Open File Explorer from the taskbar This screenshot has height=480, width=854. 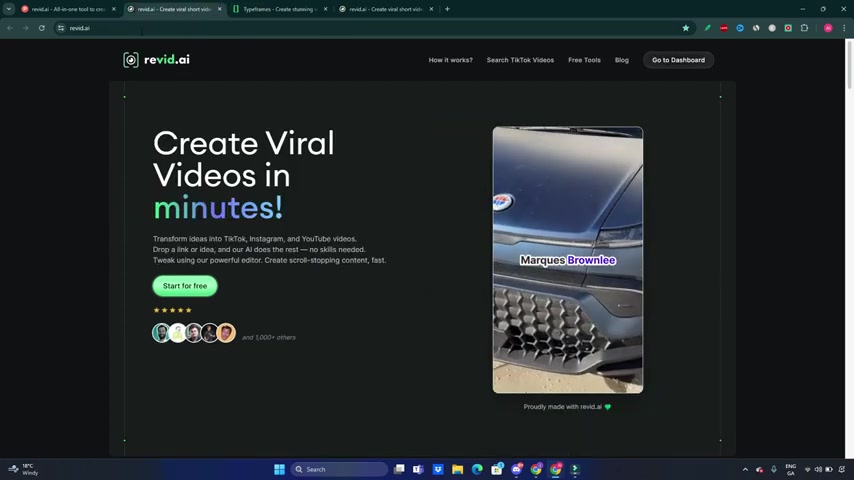(458, 469)
